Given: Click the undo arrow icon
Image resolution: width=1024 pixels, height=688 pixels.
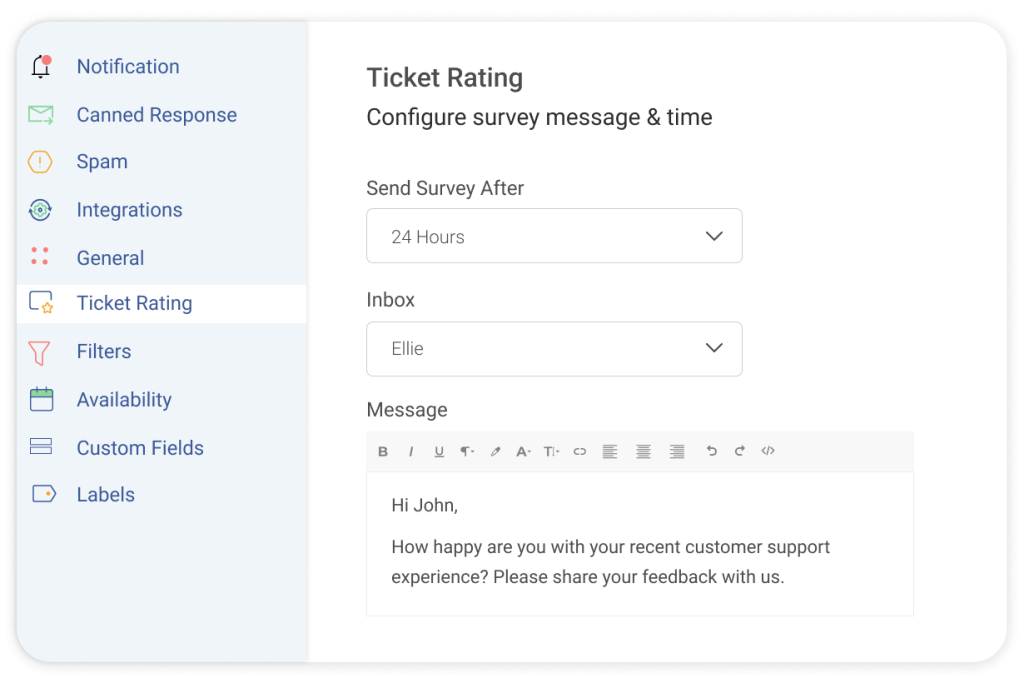Looking at the screenshot, I should 712,451.
